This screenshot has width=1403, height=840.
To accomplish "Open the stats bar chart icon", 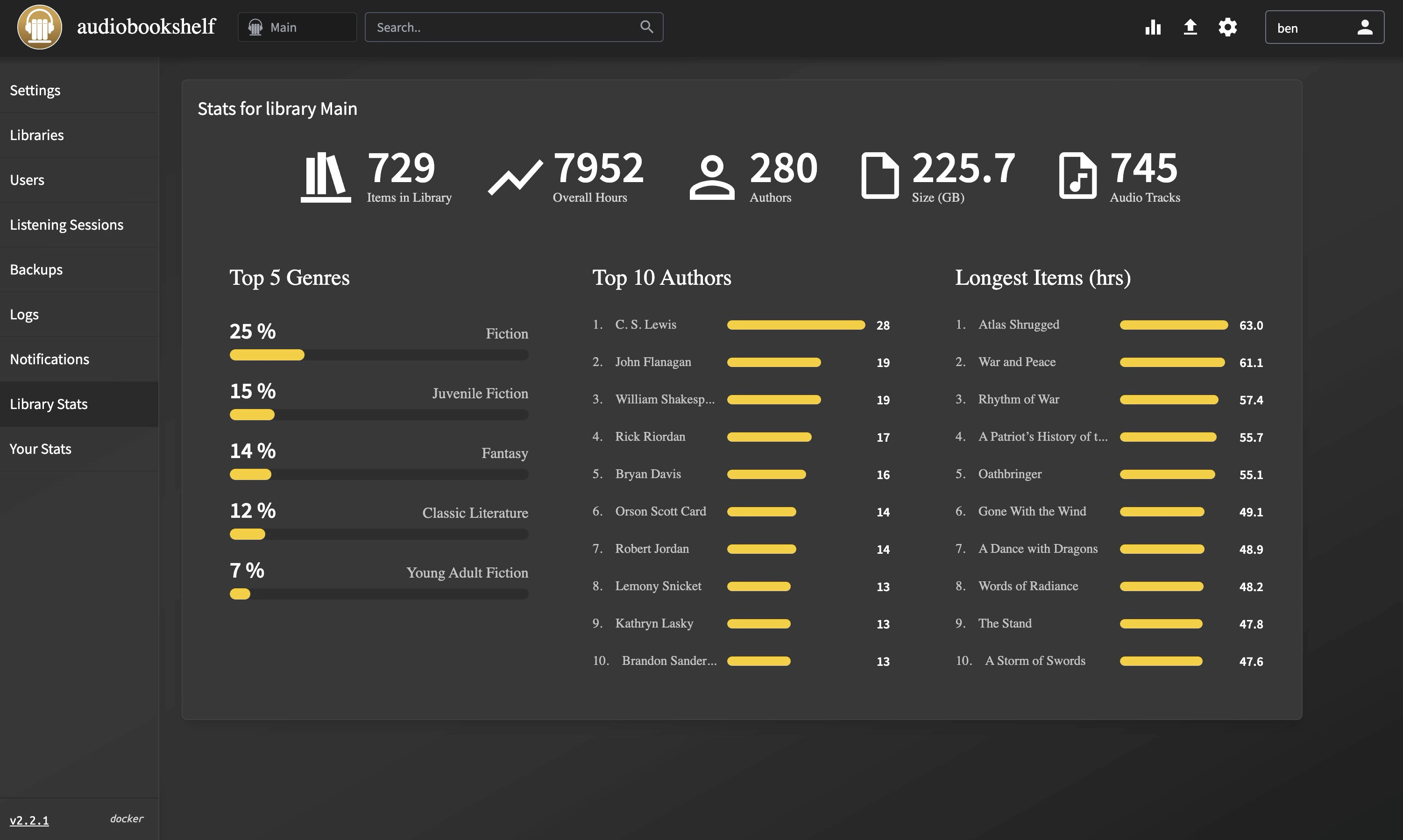I will point(1153,27).
